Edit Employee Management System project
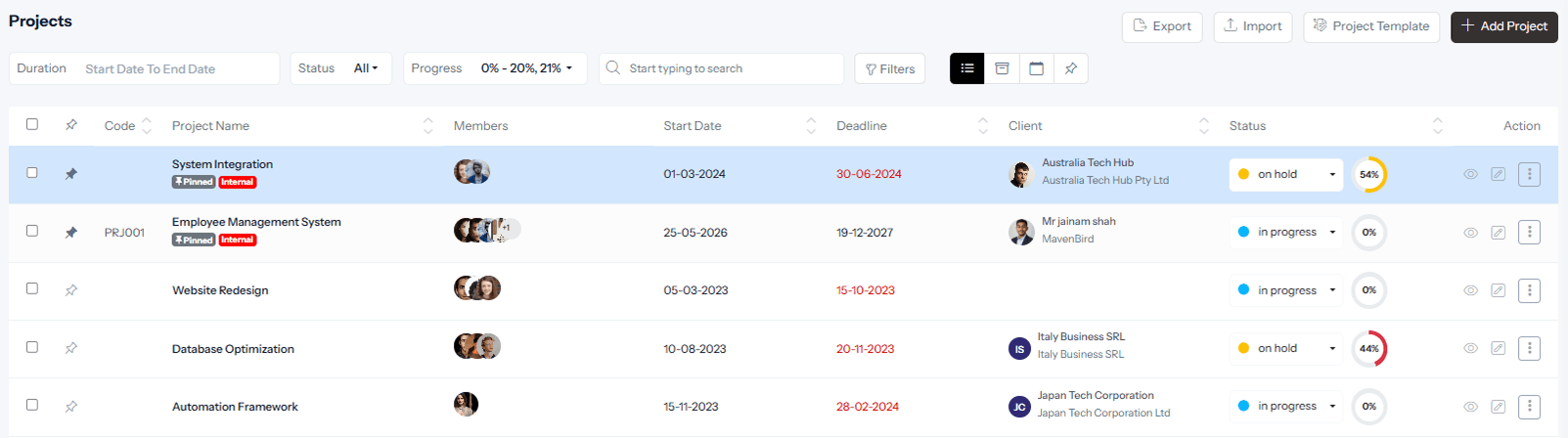The image size is (1568, 438). point(1498,233)
